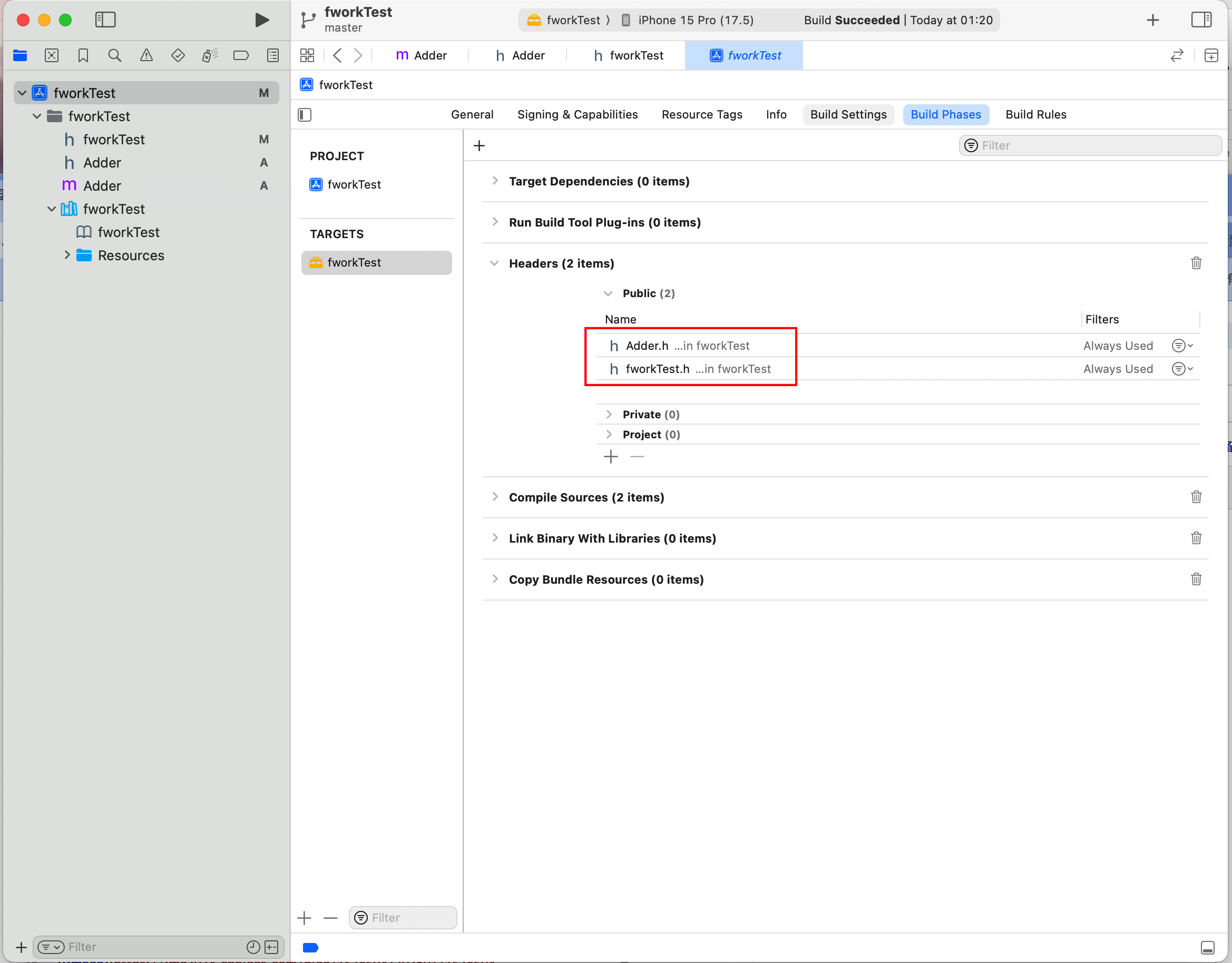Switch to Build Settings tab
This screenshot has height=963, width=1232.
pos(848,115)
